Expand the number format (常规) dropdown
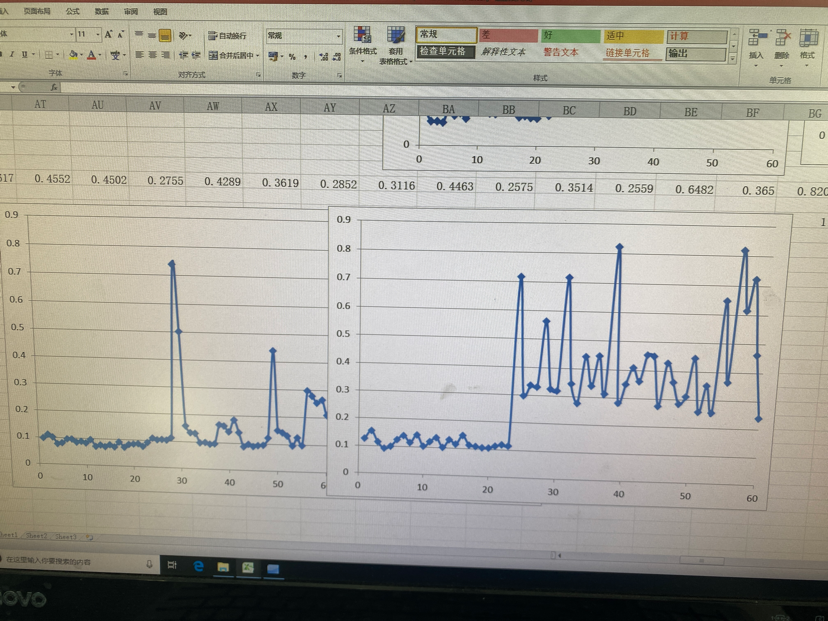This screenshot has height=621, width=828. click(x=338, y=36)
